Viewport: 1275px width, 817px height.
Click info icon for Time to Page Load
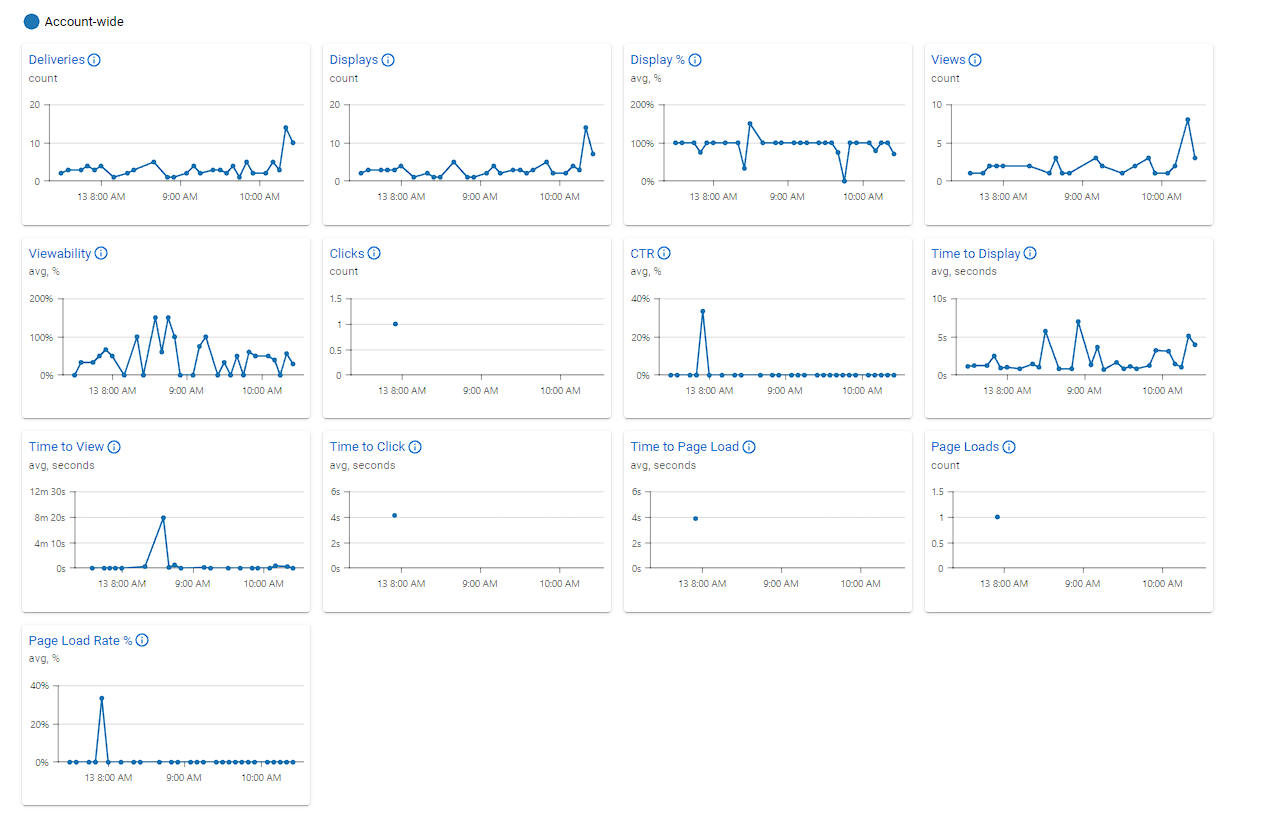pos(749,447)
